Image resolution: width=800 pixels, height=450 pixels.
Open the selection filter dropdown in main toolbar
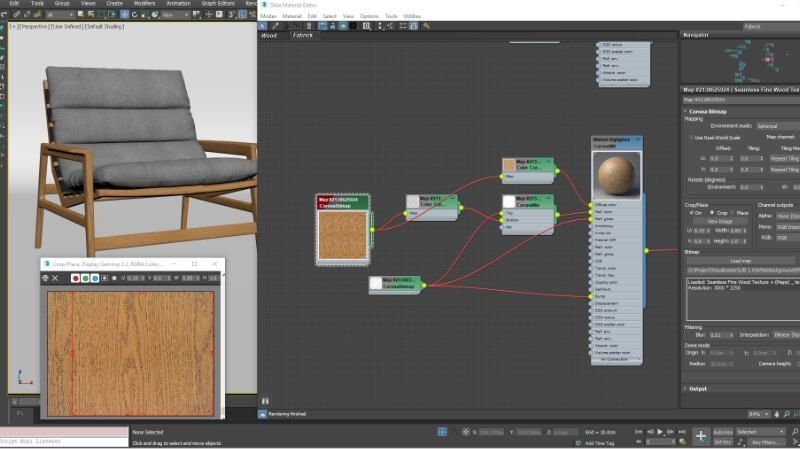point(60,14)
